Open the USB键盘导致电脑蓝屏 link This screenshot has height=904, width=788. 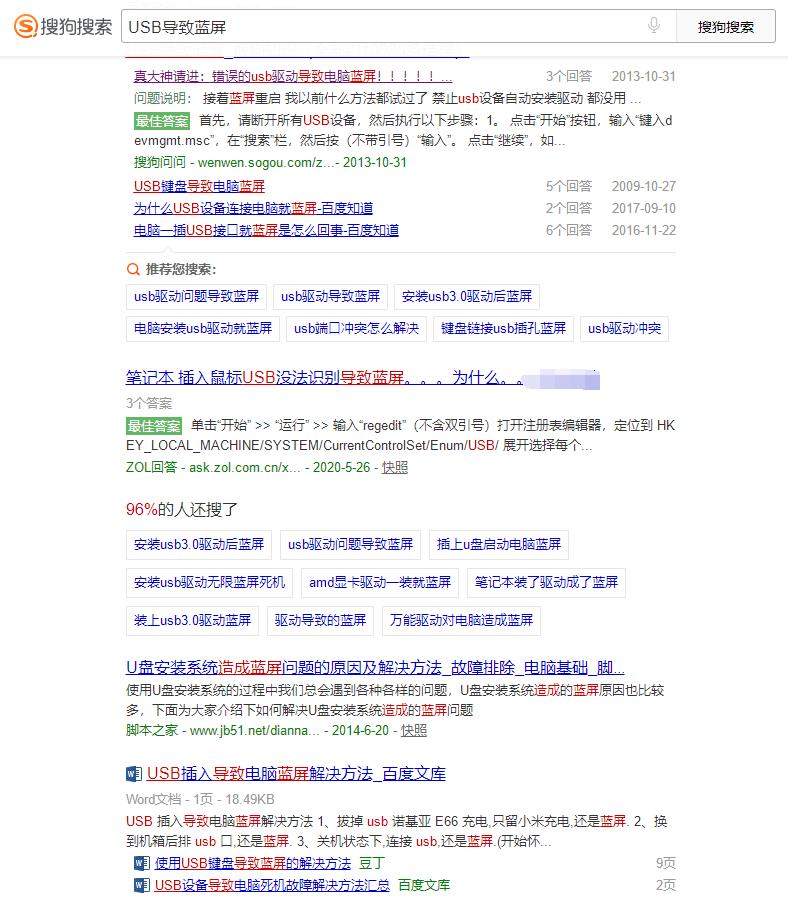tap(199, 186)
